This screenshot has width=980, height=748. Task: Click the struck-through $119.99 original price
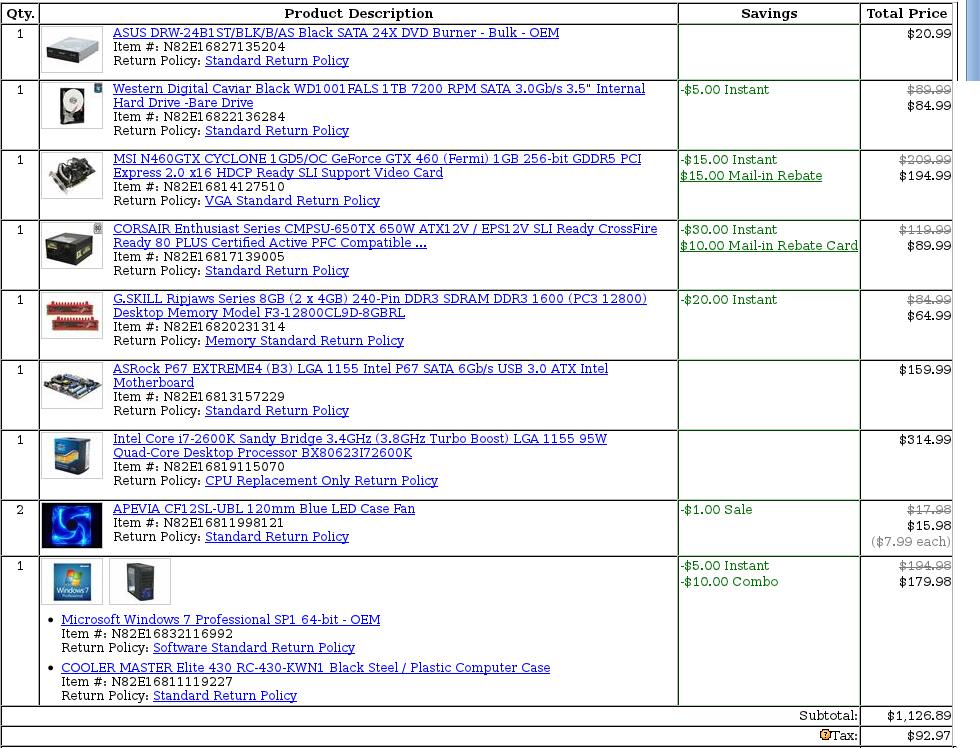[x=925, y=230]
